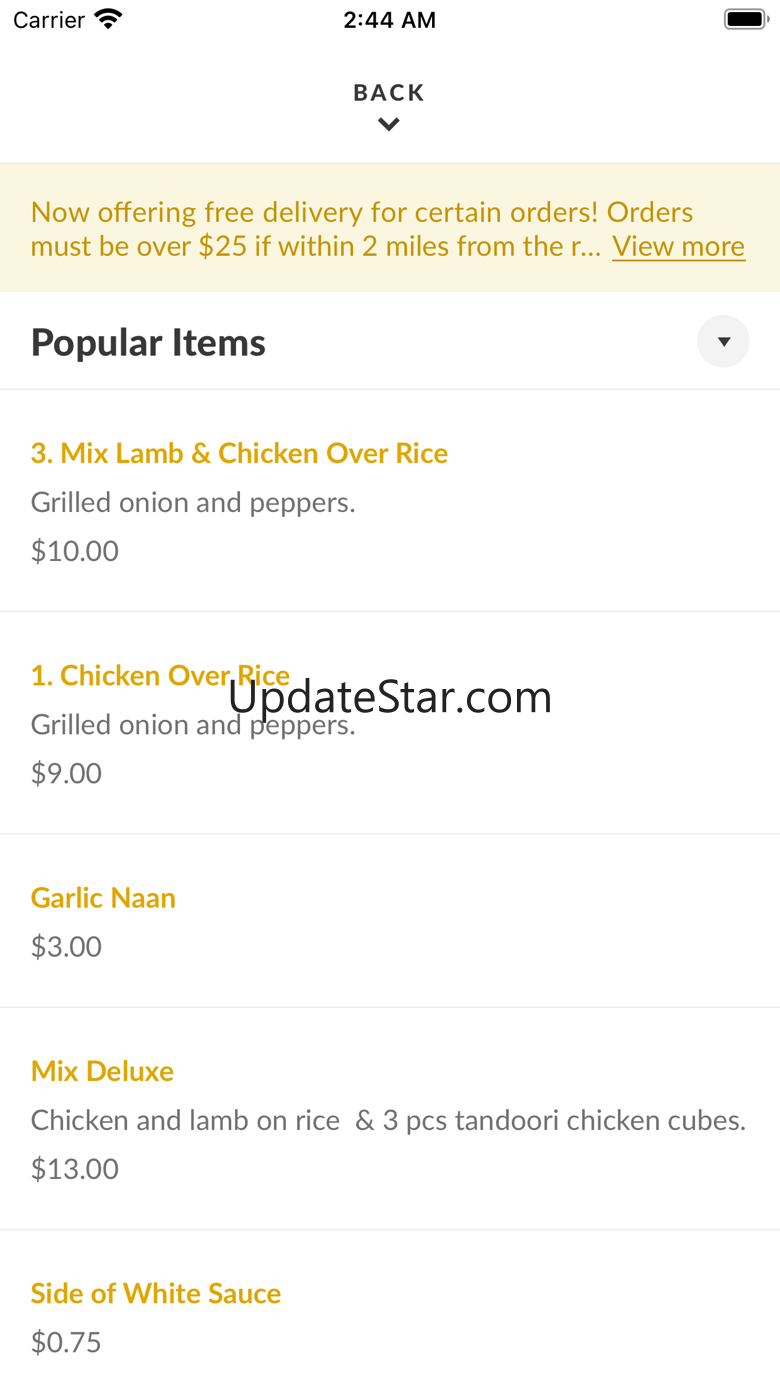Tap the BACK label at top
Image resolution: width=780 pixels, height=1387 pixels.
(x=389, y=93)
